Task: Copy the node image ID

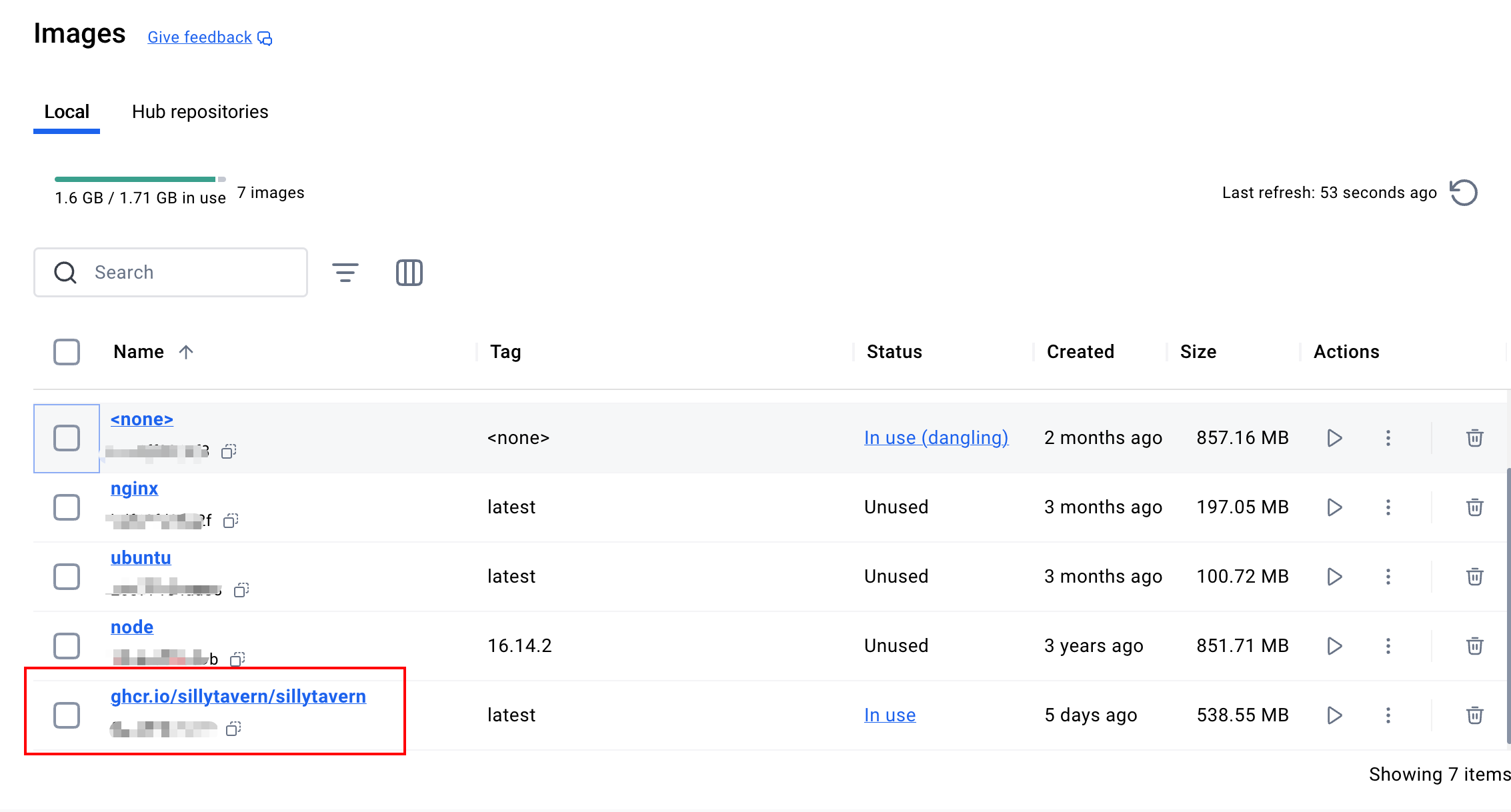Action: (237, 659)
